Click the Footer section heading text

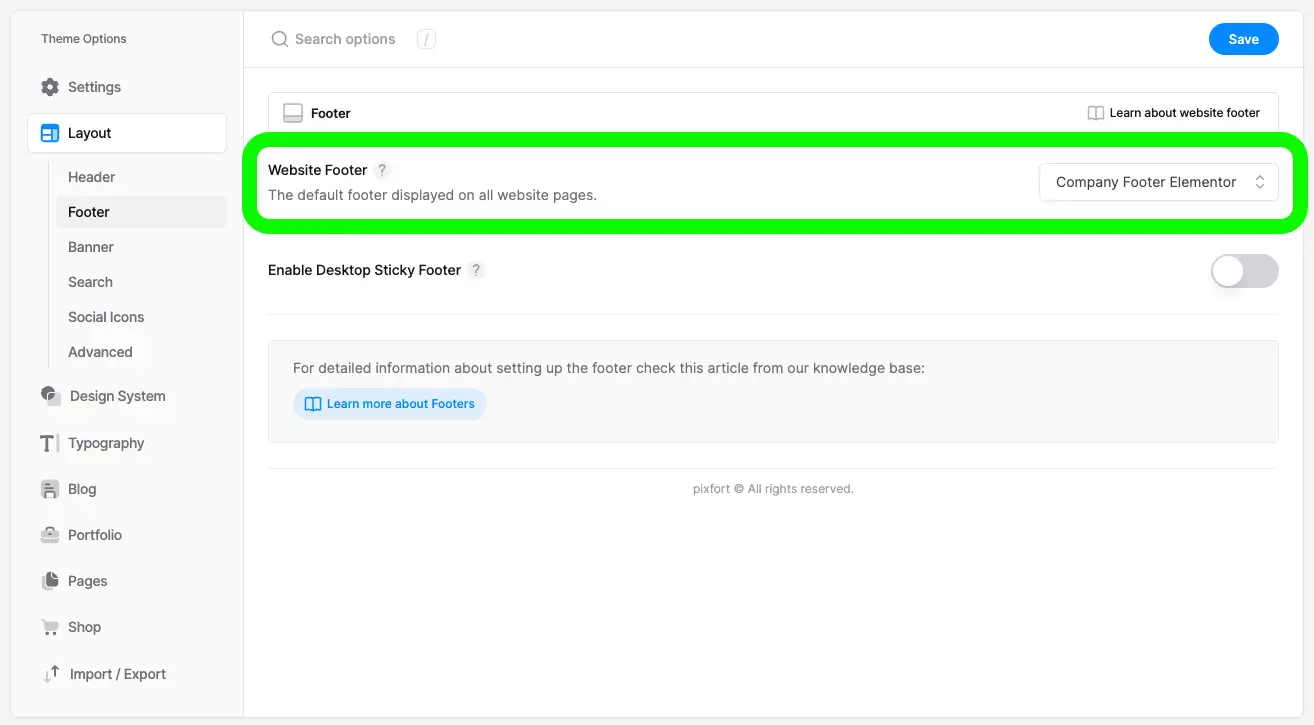[331, 113]
